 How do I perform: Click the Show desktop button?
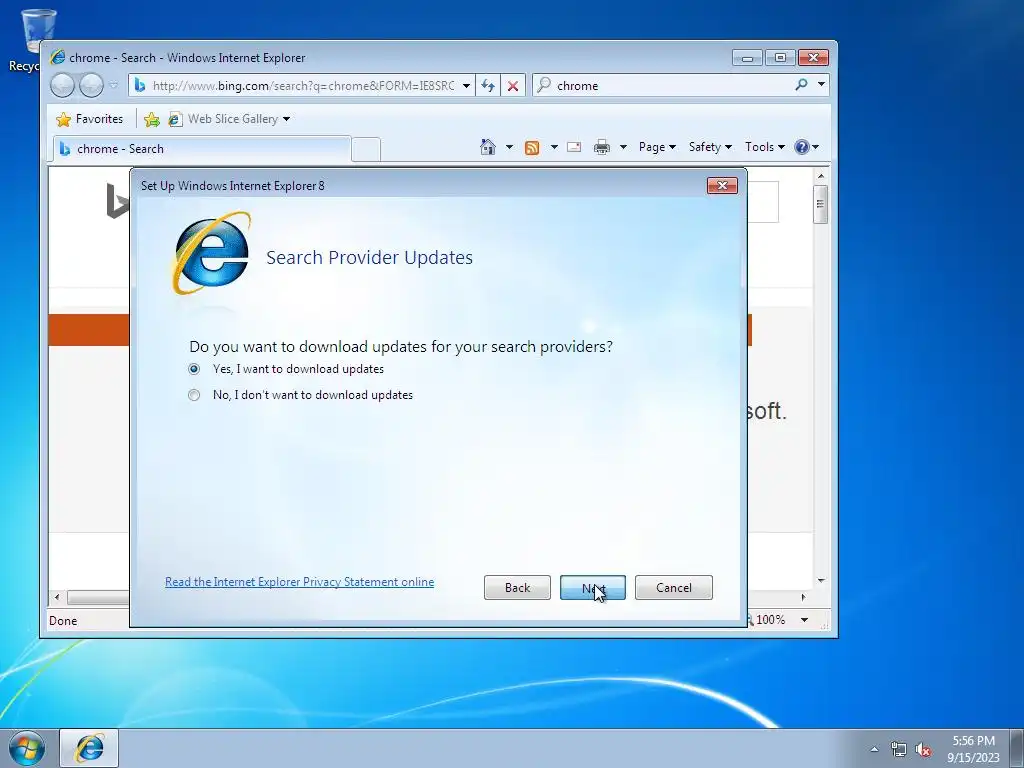(1017, 748)
